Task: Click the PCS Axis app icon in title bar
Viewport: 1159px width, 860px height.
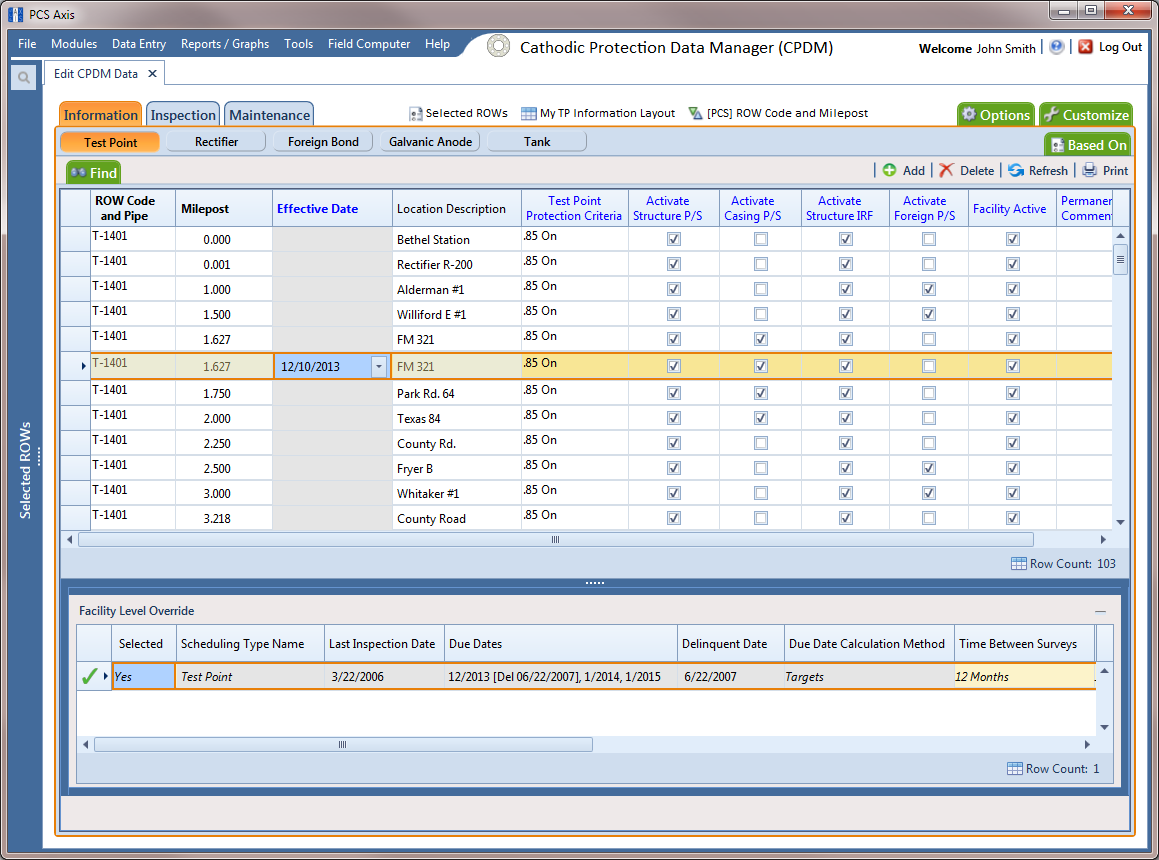Action: [15, 14]
